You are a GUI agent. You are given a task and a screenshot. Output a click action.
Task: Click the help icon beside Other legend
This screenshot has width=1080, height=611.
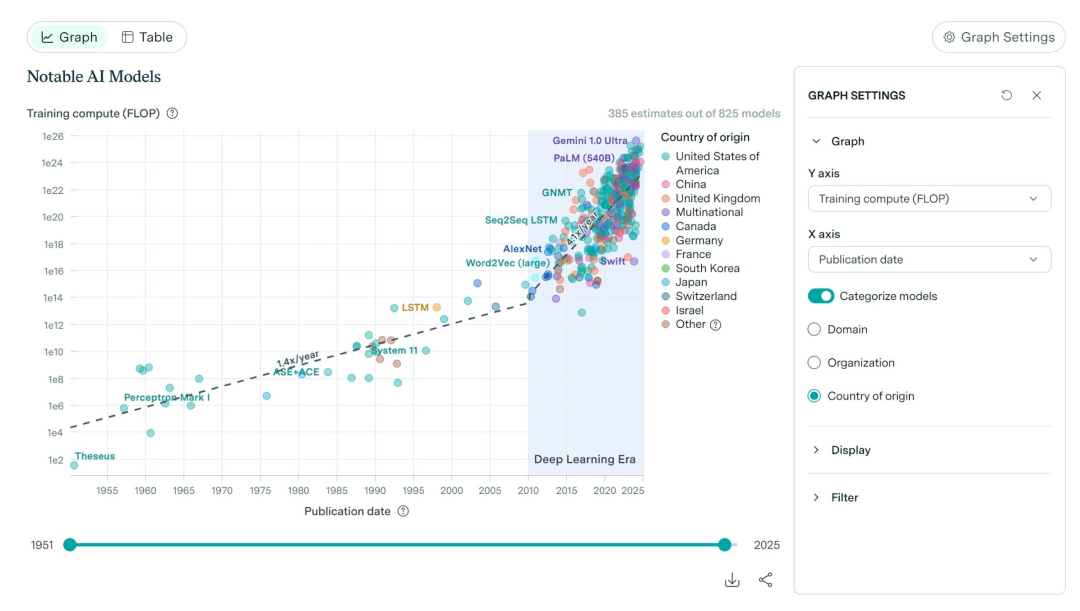715,324
